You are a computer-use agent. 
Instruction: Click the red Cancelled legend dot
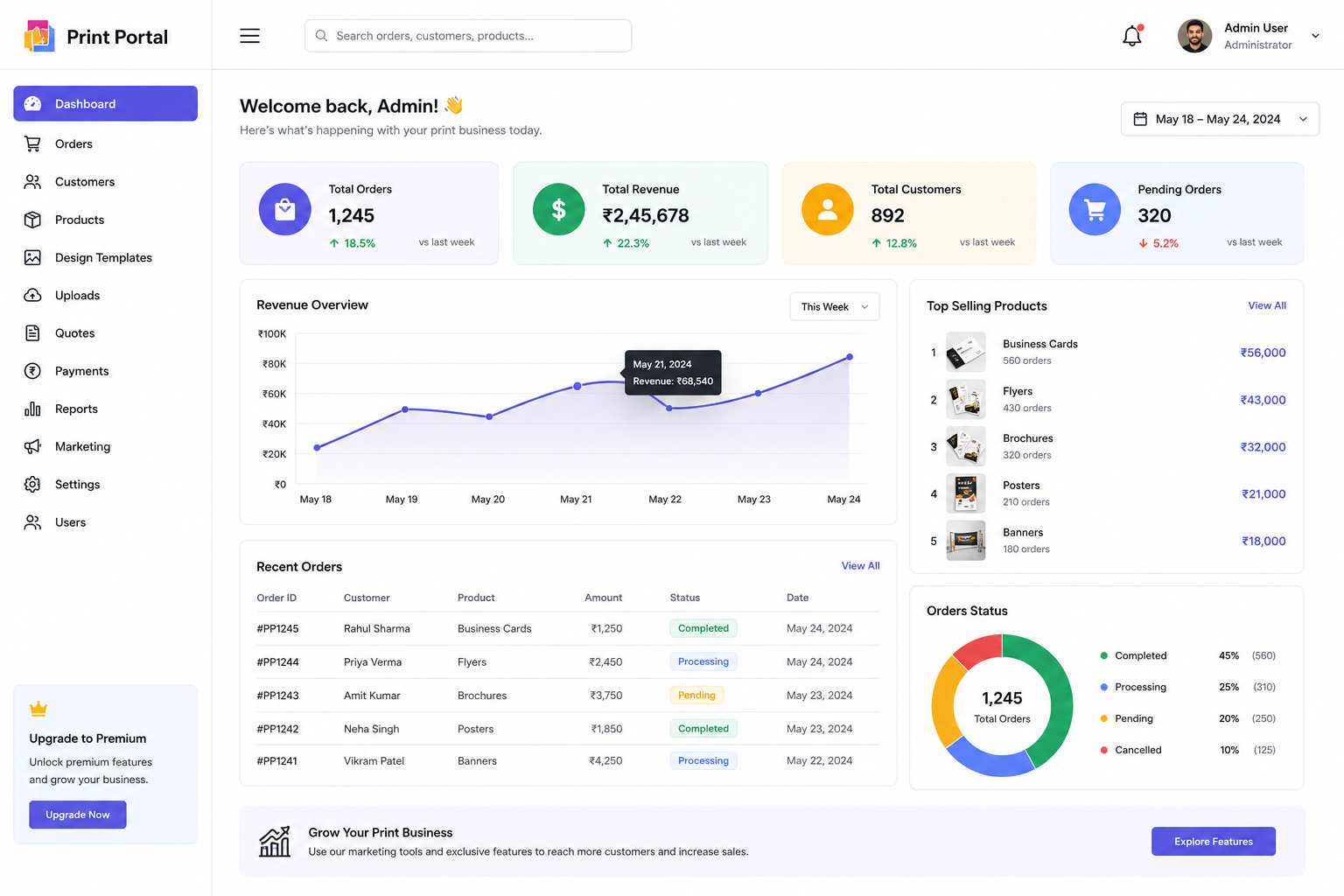click(1104, 750)
